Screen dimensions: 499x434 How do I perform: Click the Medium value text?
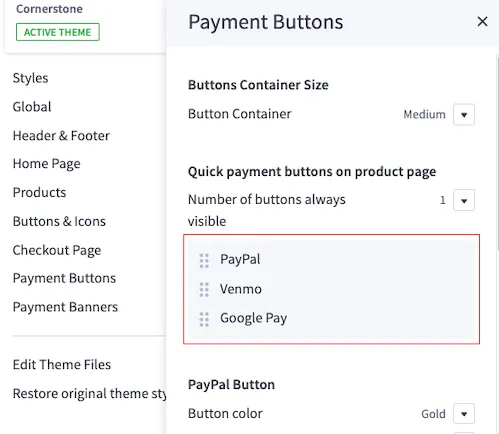click(x=424, y=115)
